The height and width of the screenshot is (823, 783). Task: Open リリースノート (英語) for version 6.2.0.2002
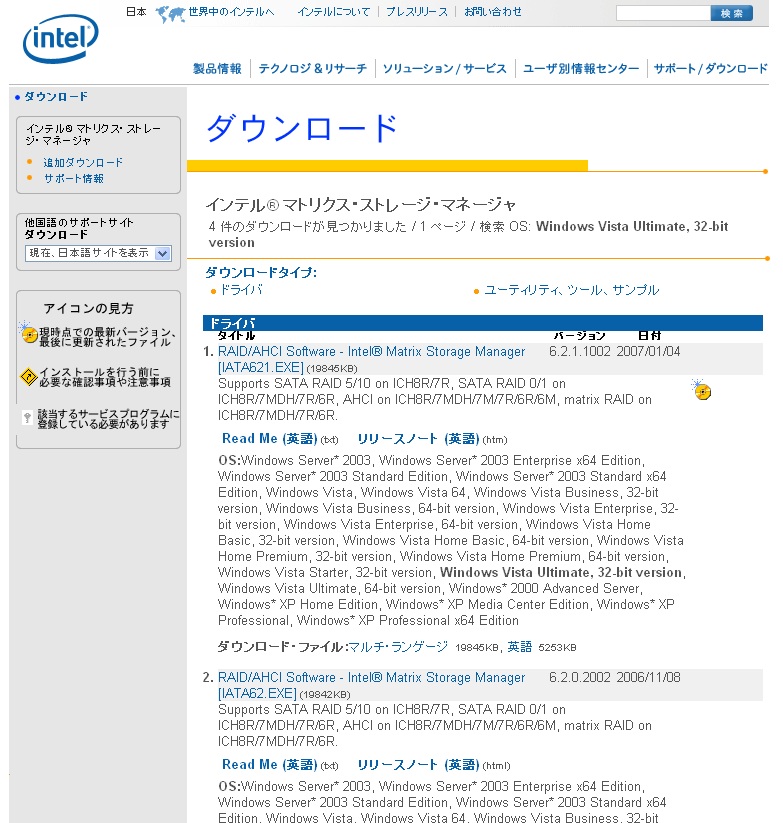(x=418, y=765)
